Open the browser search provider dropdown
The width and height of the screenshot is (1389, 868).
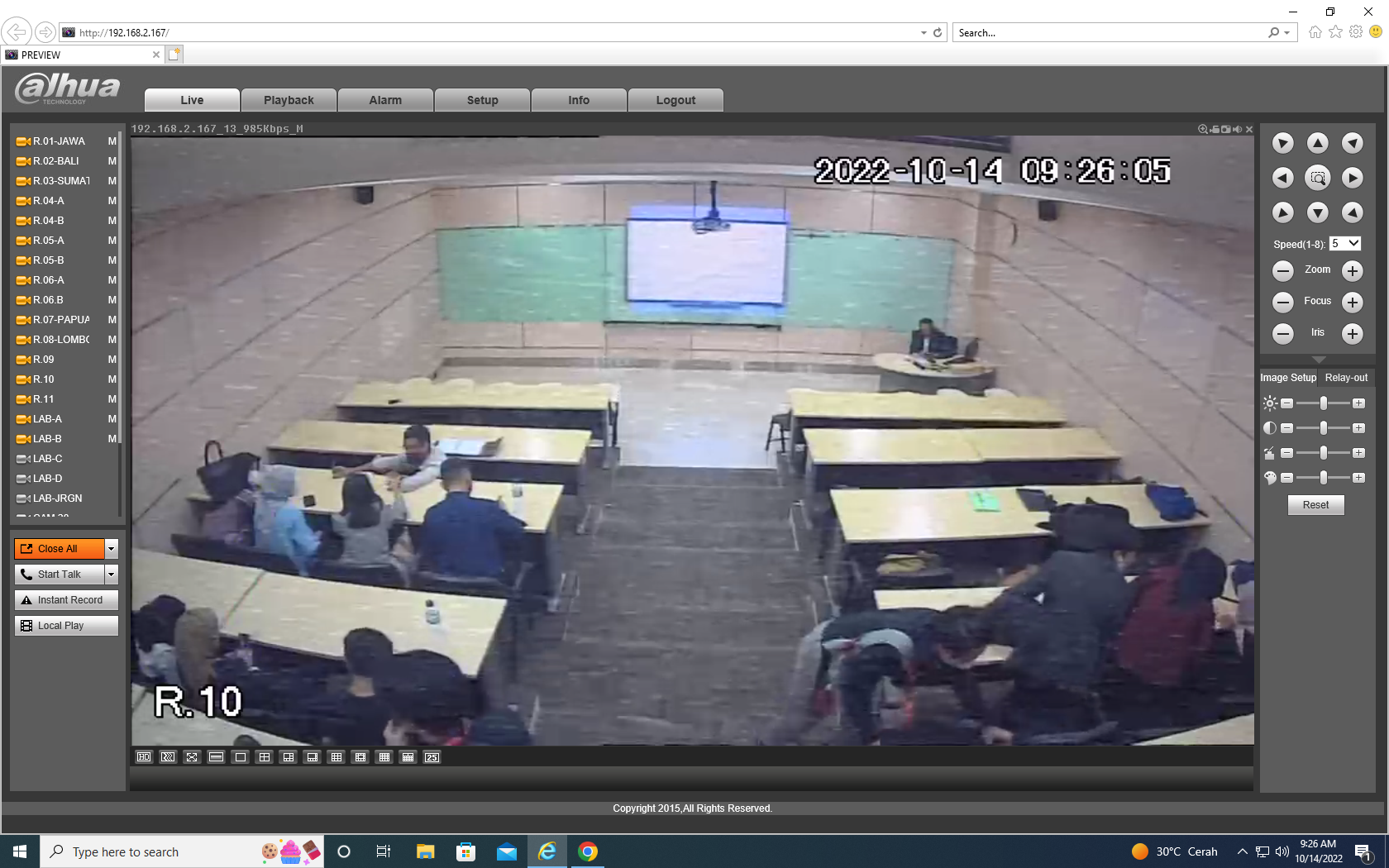tap(1287, 33)
